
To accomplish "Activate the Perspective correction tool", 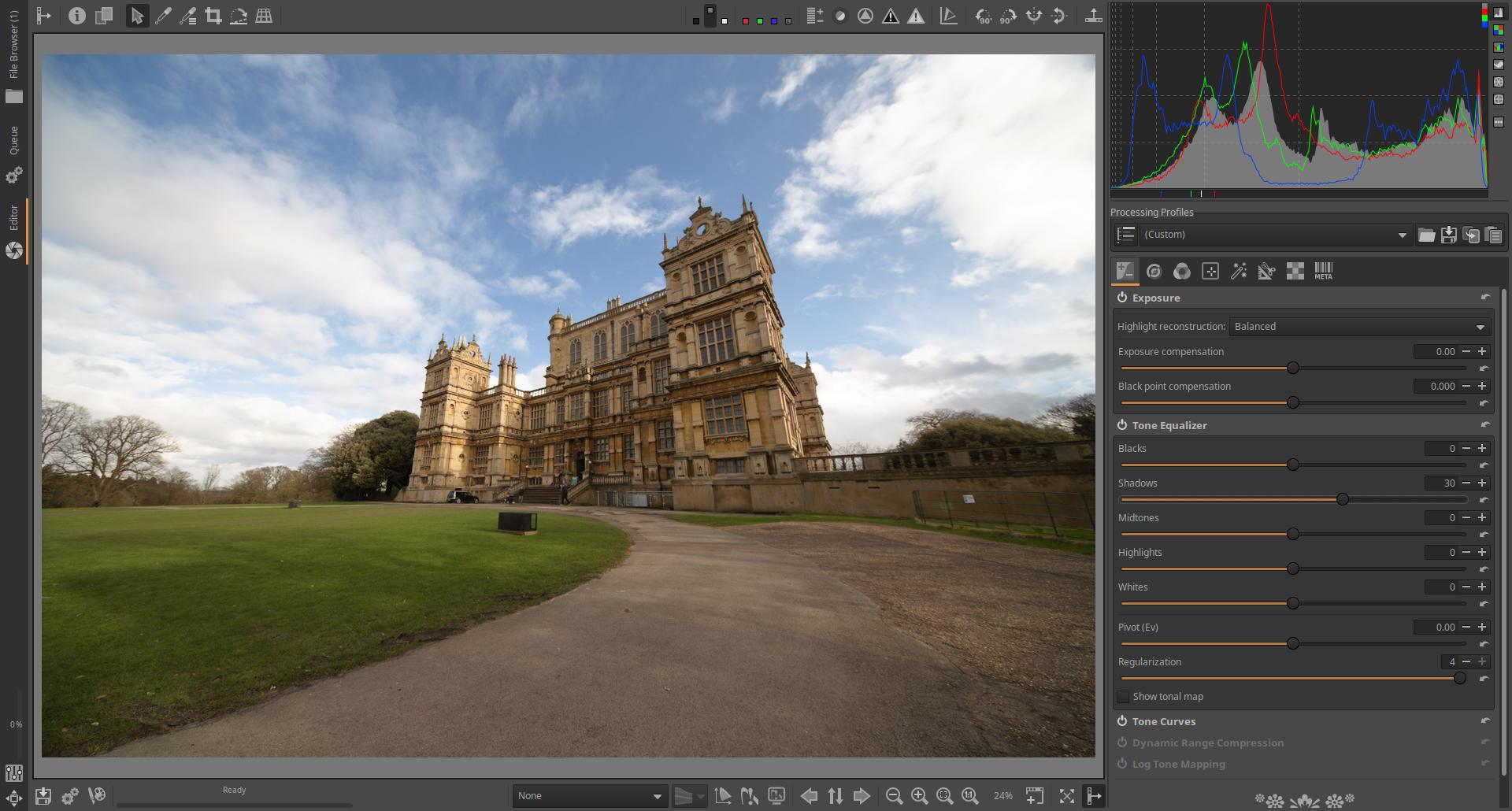I will (x=264, y=16).
